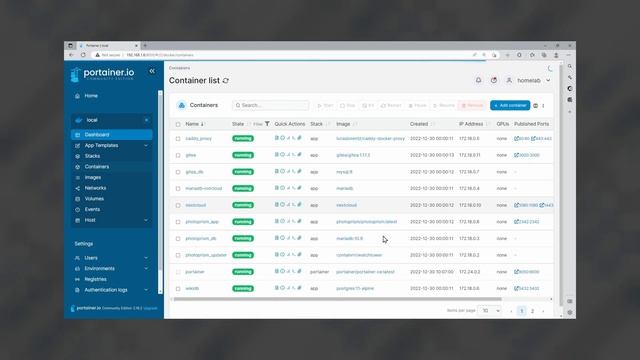Expand App Templates submenu chevron

click(146, 145)
